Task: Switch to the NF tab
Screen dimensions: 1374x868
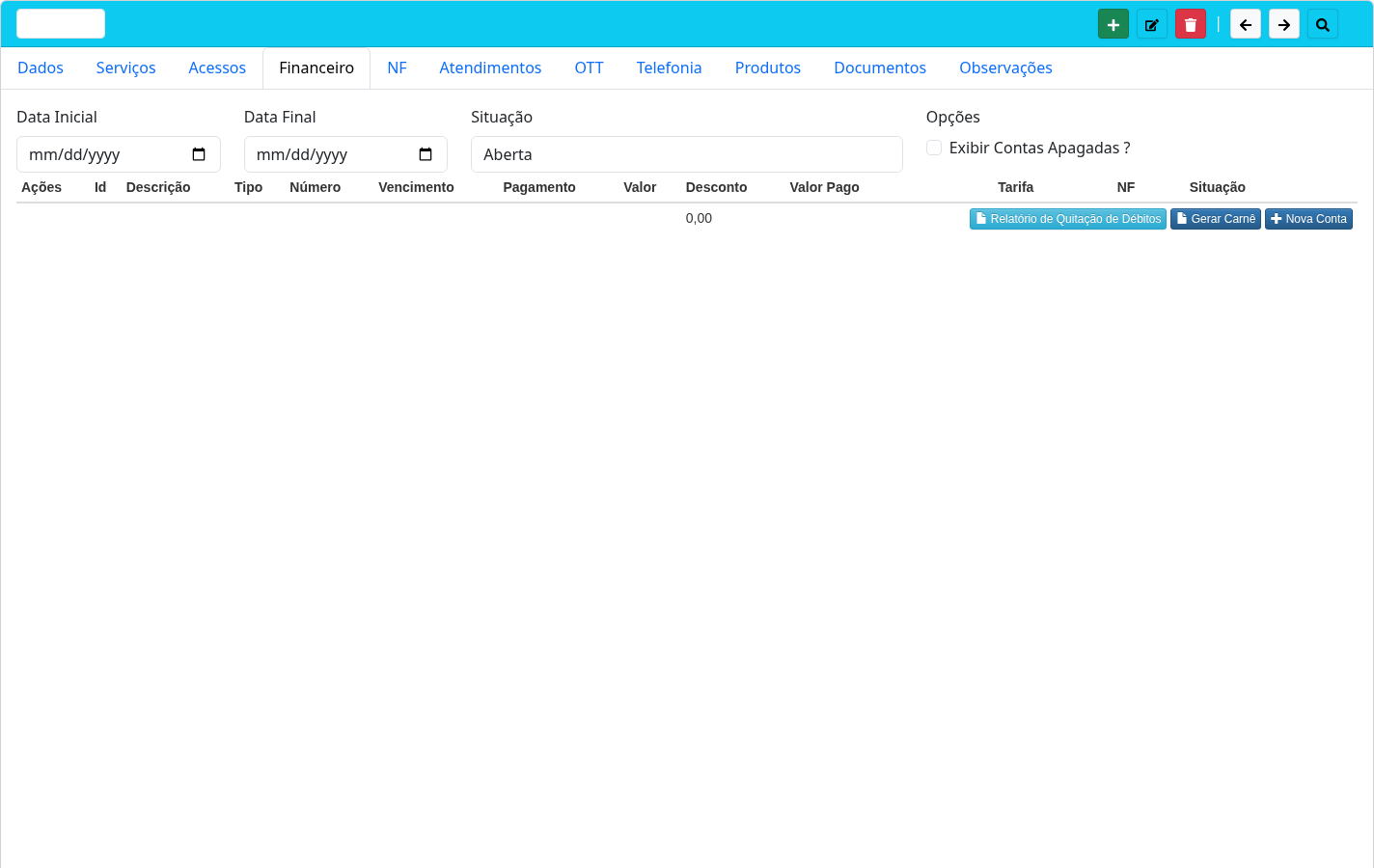Action: 397,68
